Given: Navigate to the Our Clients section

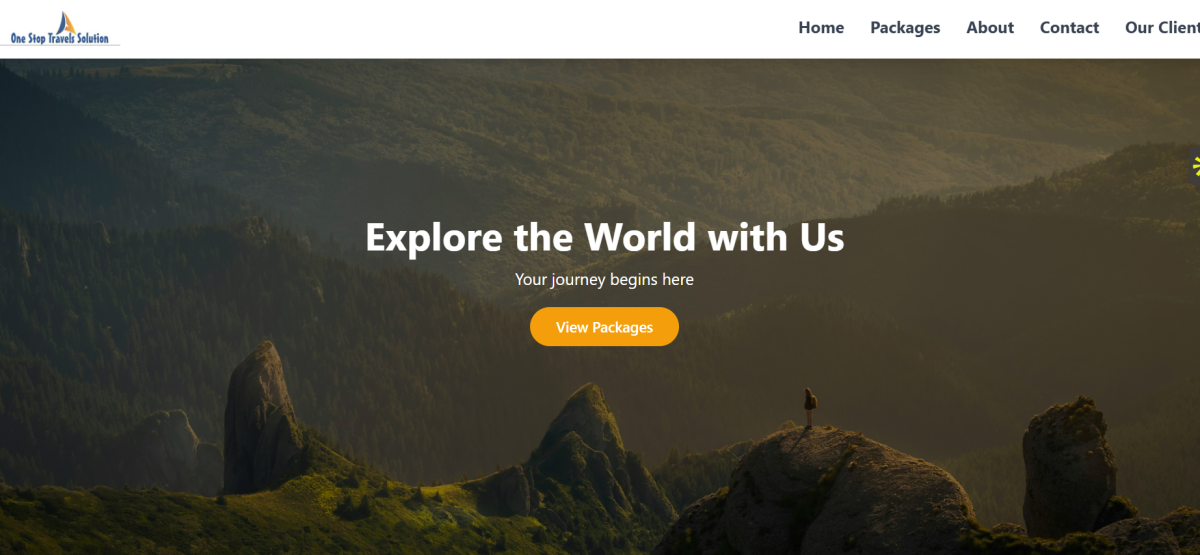Looking at the screenshot, I should 1162,28.
